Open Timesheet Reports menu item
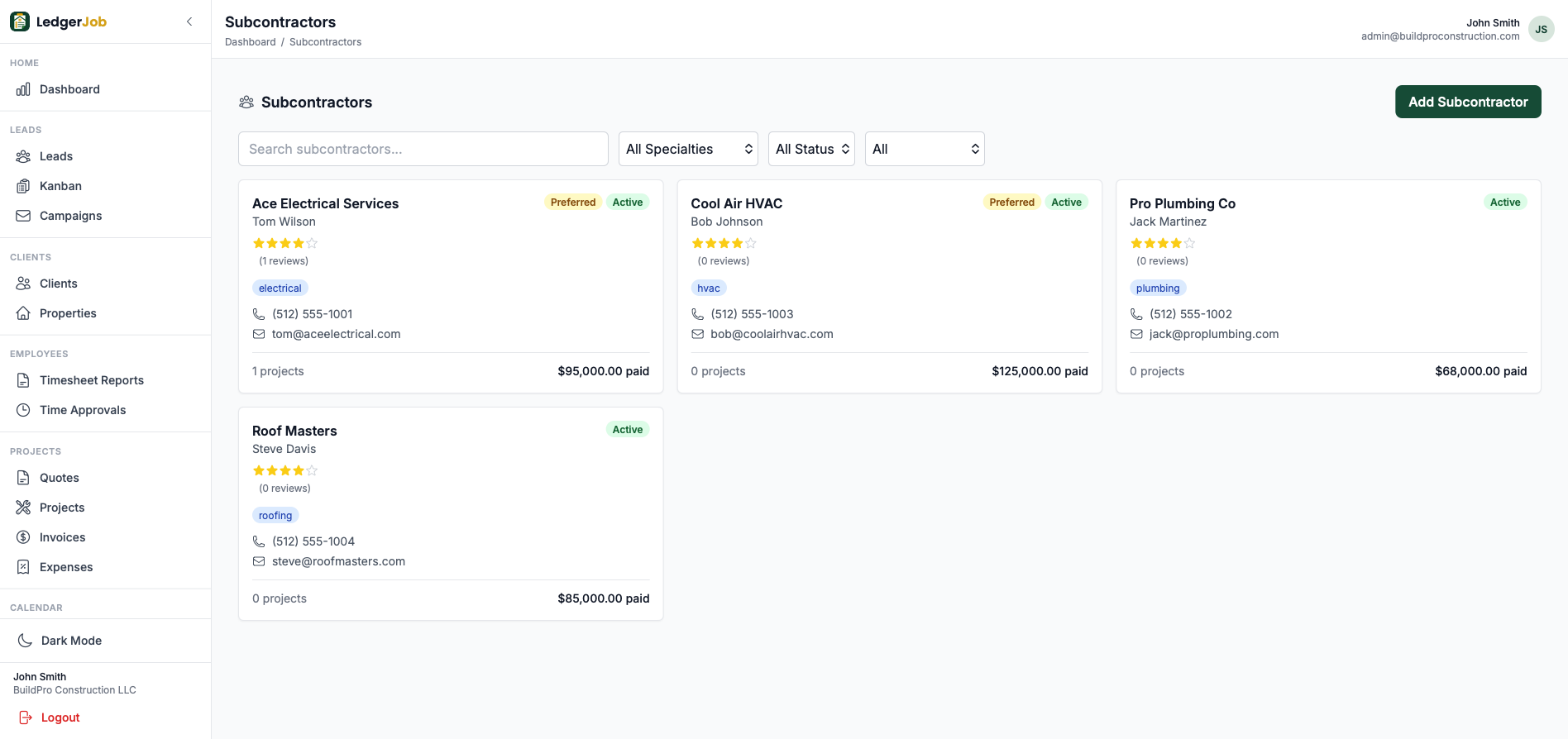The width and height of the screenshot is (1568, 739). [105, 380]
